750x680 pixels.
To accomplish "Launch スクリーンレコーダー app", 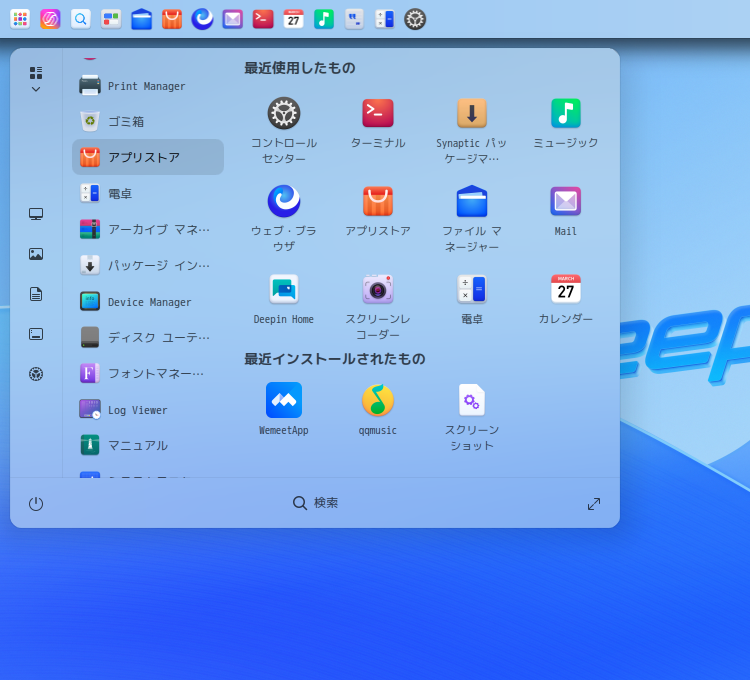I will [378, 290].
